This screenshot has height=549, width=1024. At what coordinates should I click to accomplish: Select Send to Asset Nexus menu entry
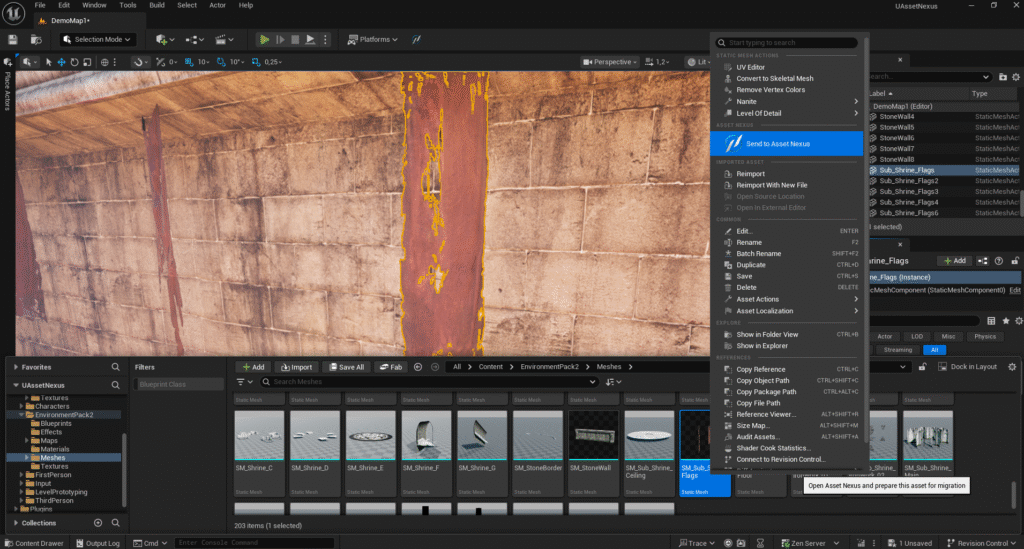778,144
